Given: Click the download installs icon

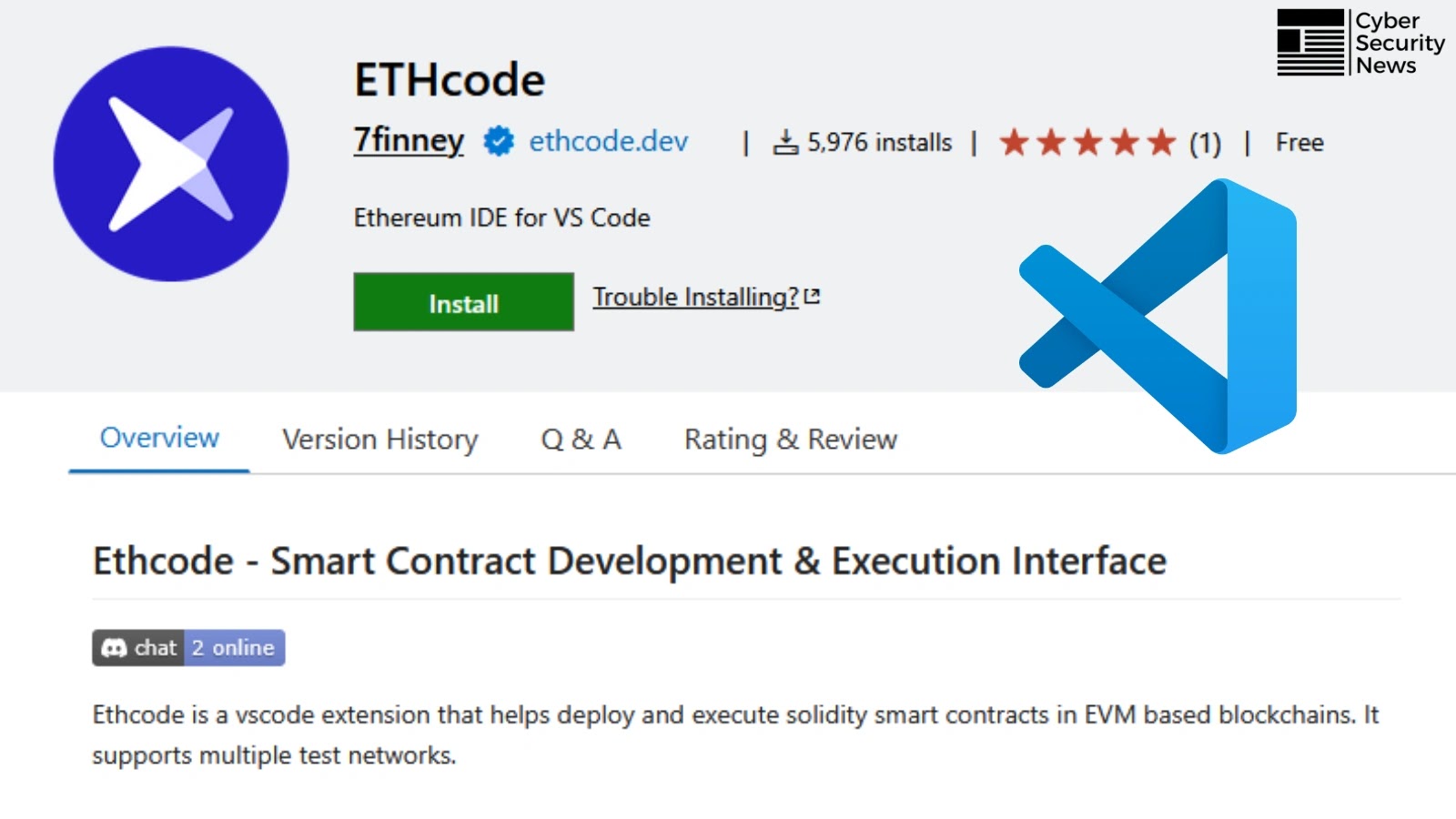Looking at the screenshot, I should [x=786, y=142].
